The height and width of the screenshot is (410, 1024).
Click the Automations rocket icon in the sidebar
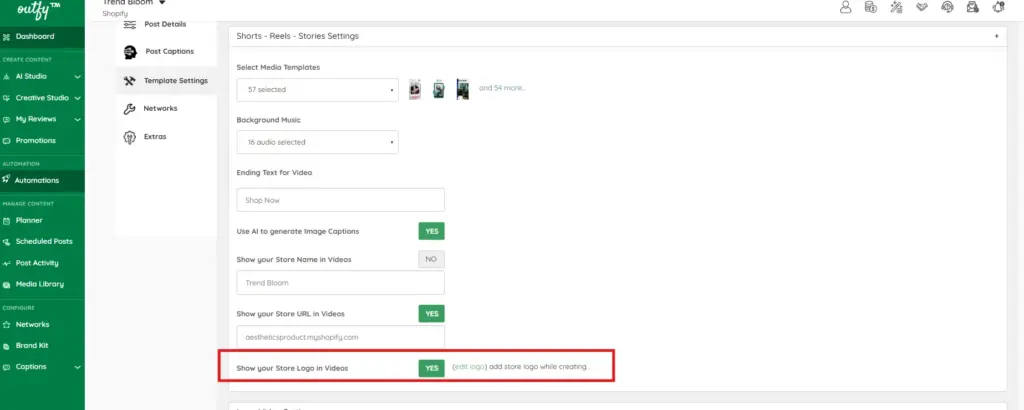click(7, 180)
